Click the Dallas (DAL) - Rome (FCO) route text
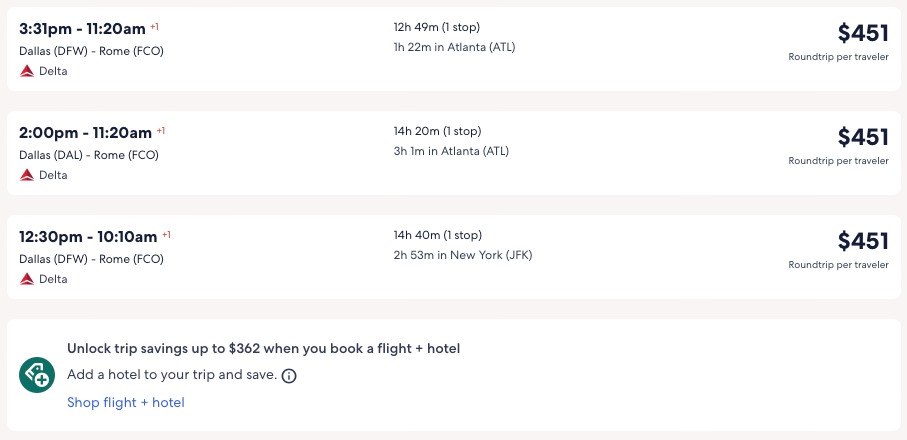 89,155
